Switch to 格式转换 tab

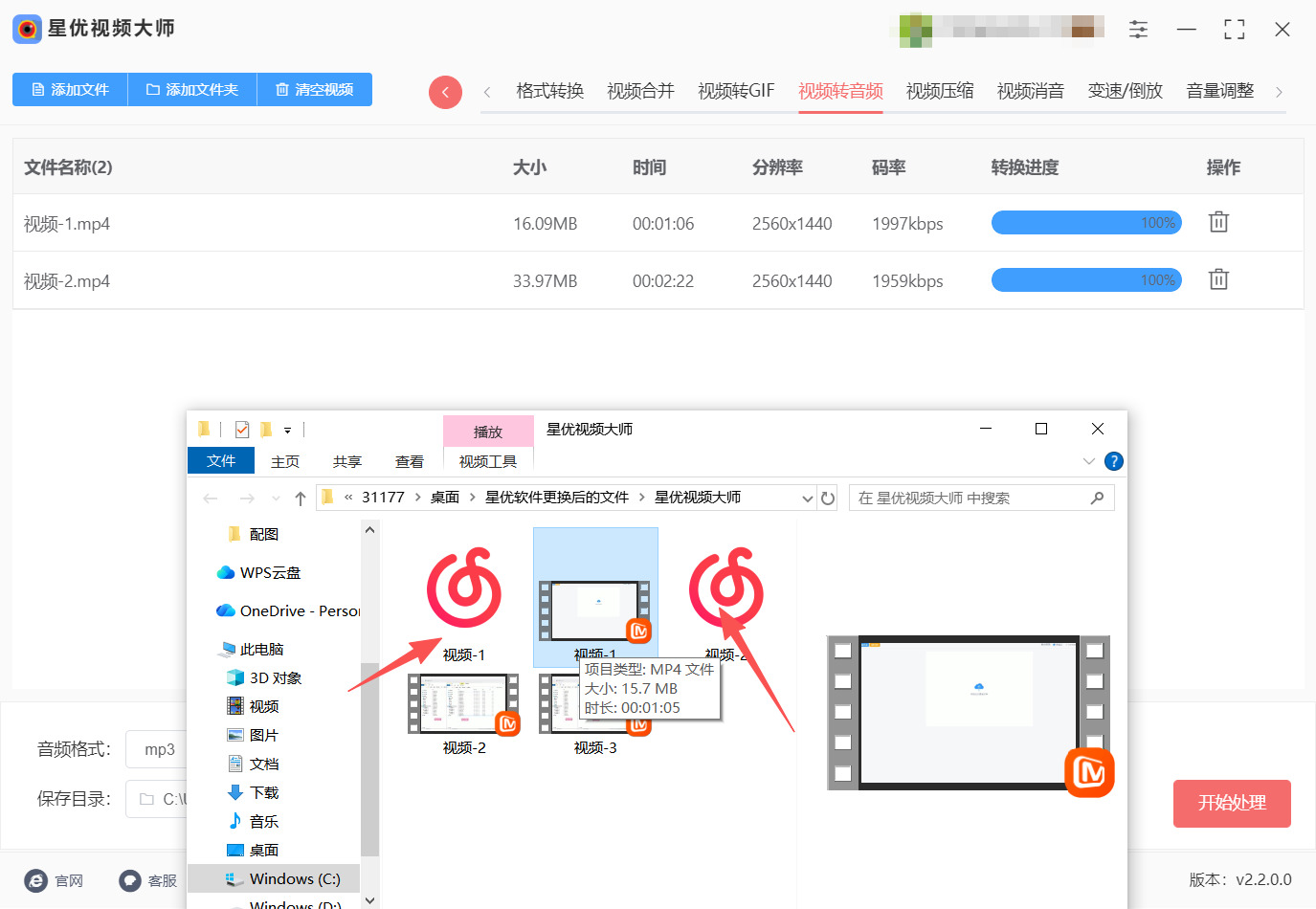(549, 91)
